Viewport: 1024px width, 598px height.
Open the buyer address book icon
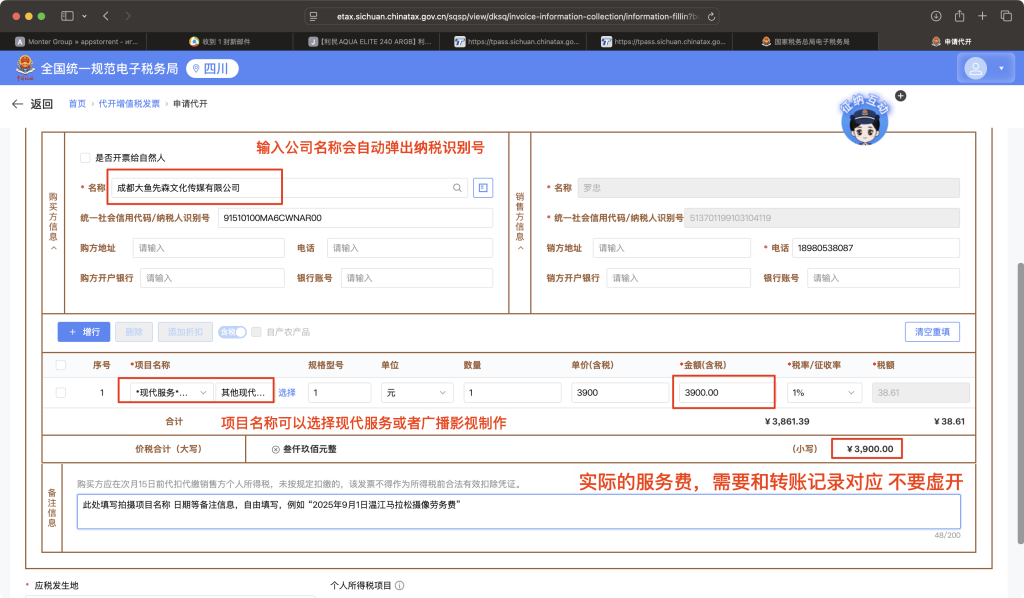(483, 187)
